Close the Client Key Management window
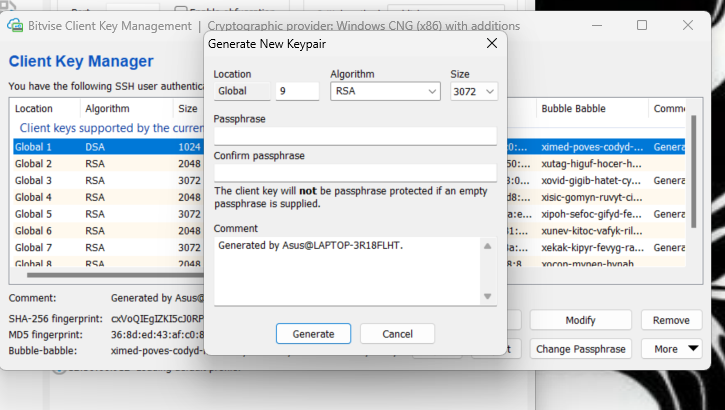Screen dimensions: 725x410 [x=688, y=25]
